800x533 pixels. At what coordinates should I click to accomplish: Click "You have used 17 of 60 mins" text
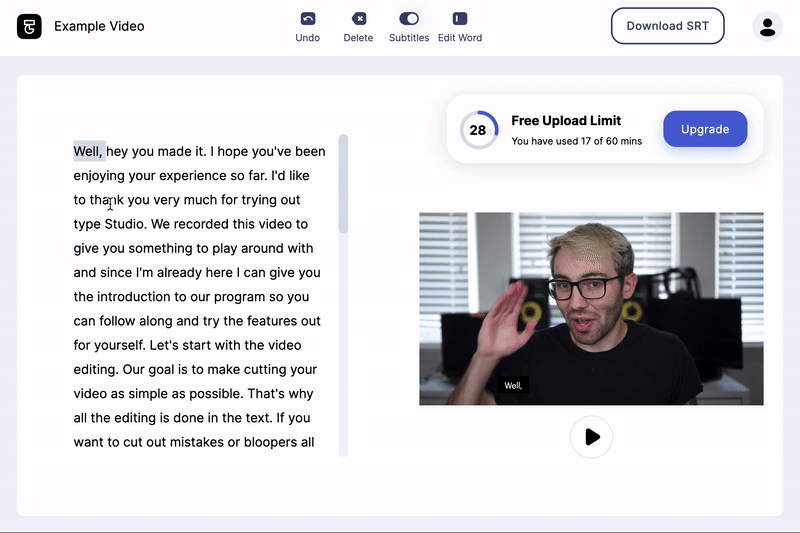point(577,141)
